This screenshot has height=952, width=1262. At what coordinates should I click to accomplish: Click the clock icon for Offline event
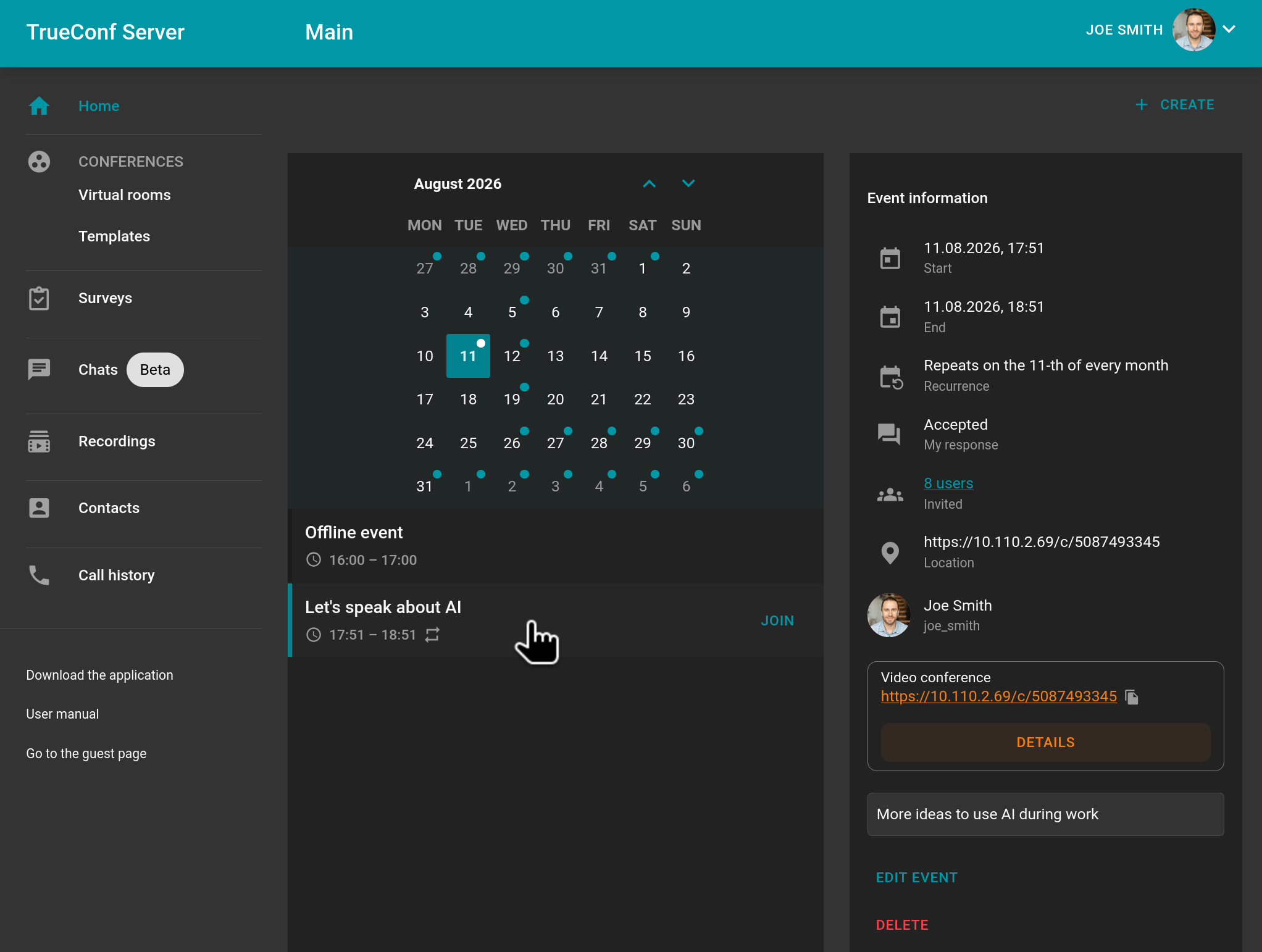(314, 560)
